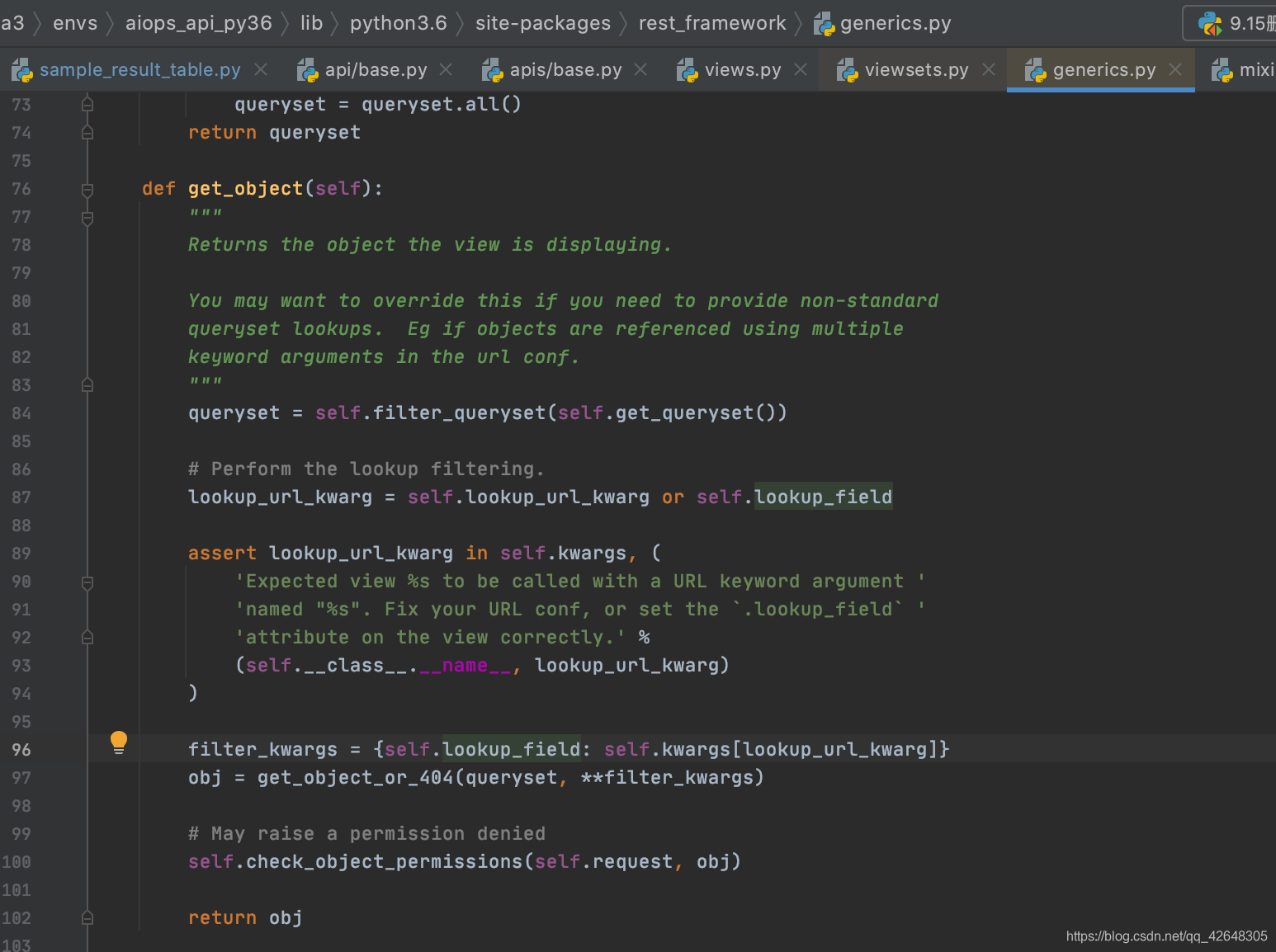
Task: Click the Python icon on views.py tab
Action: pos(688,71)
